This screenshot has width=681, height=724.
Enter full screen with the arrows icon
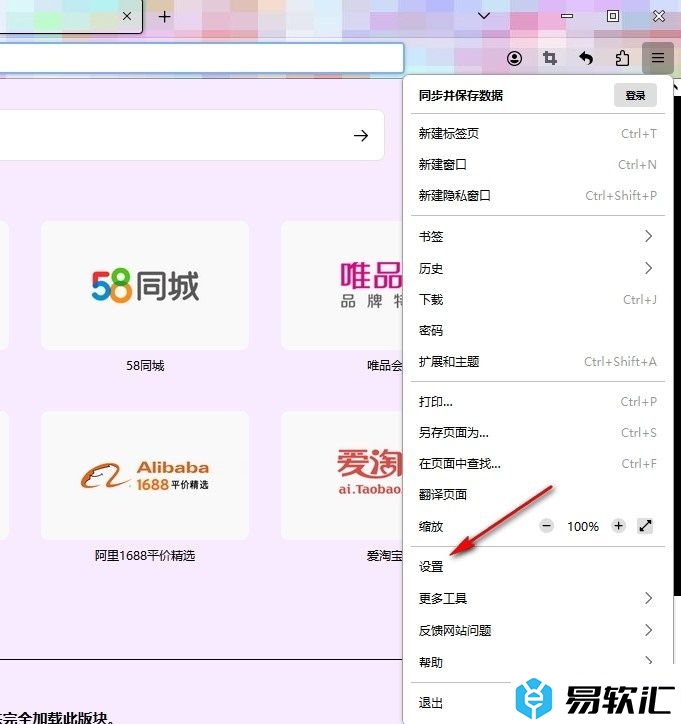(x=645, y=525)
